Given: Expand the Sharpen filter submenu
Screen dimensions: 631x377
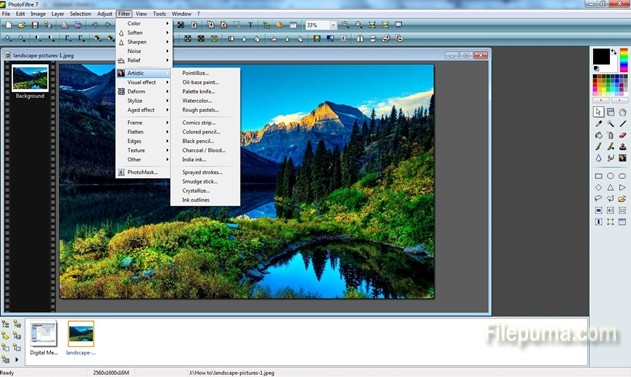Looking at the screenshot, I should point(144,42).
